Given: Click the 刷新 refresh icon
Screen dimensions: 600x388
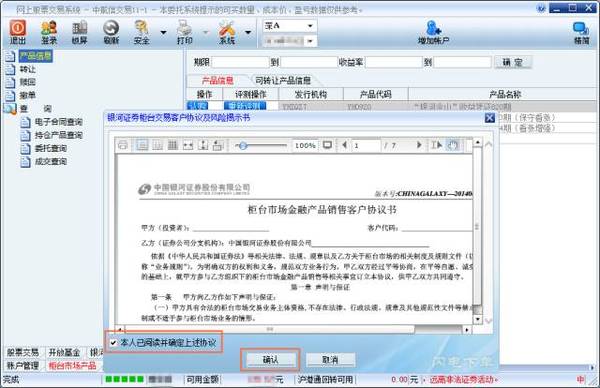Looking at the screenshot, I should (x=111, y=32).
